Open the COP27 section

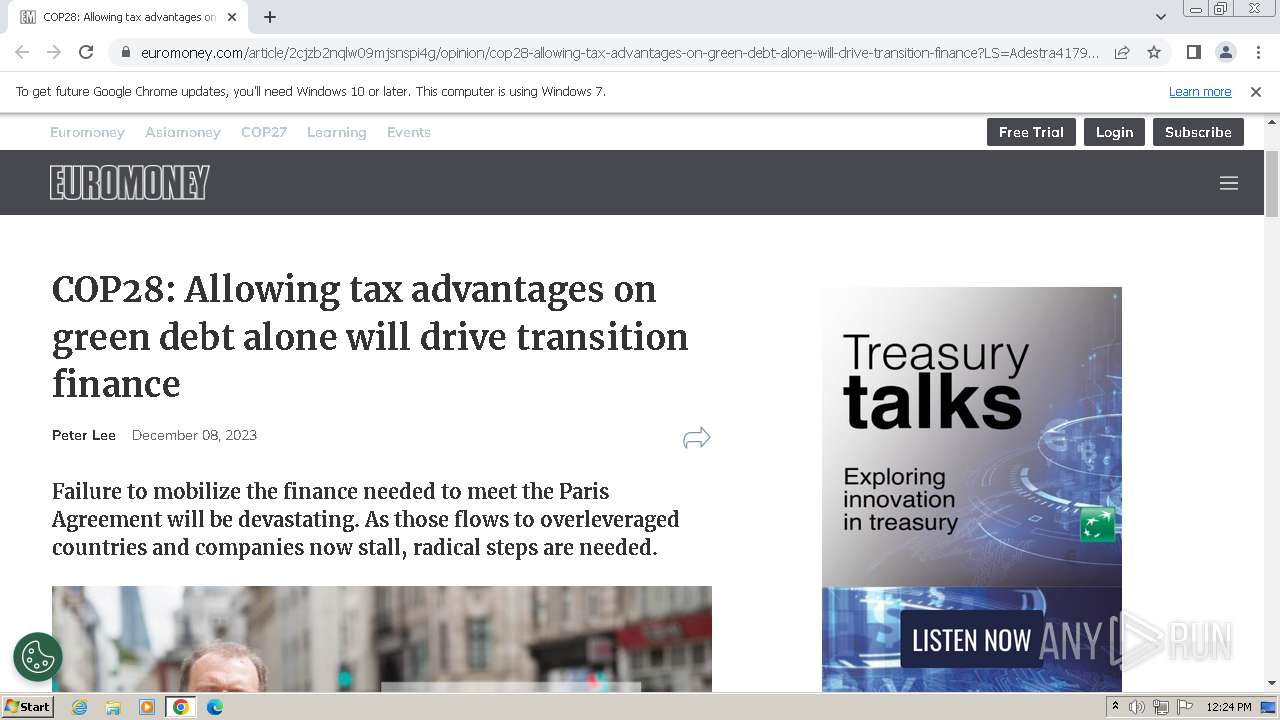point(264,132)
